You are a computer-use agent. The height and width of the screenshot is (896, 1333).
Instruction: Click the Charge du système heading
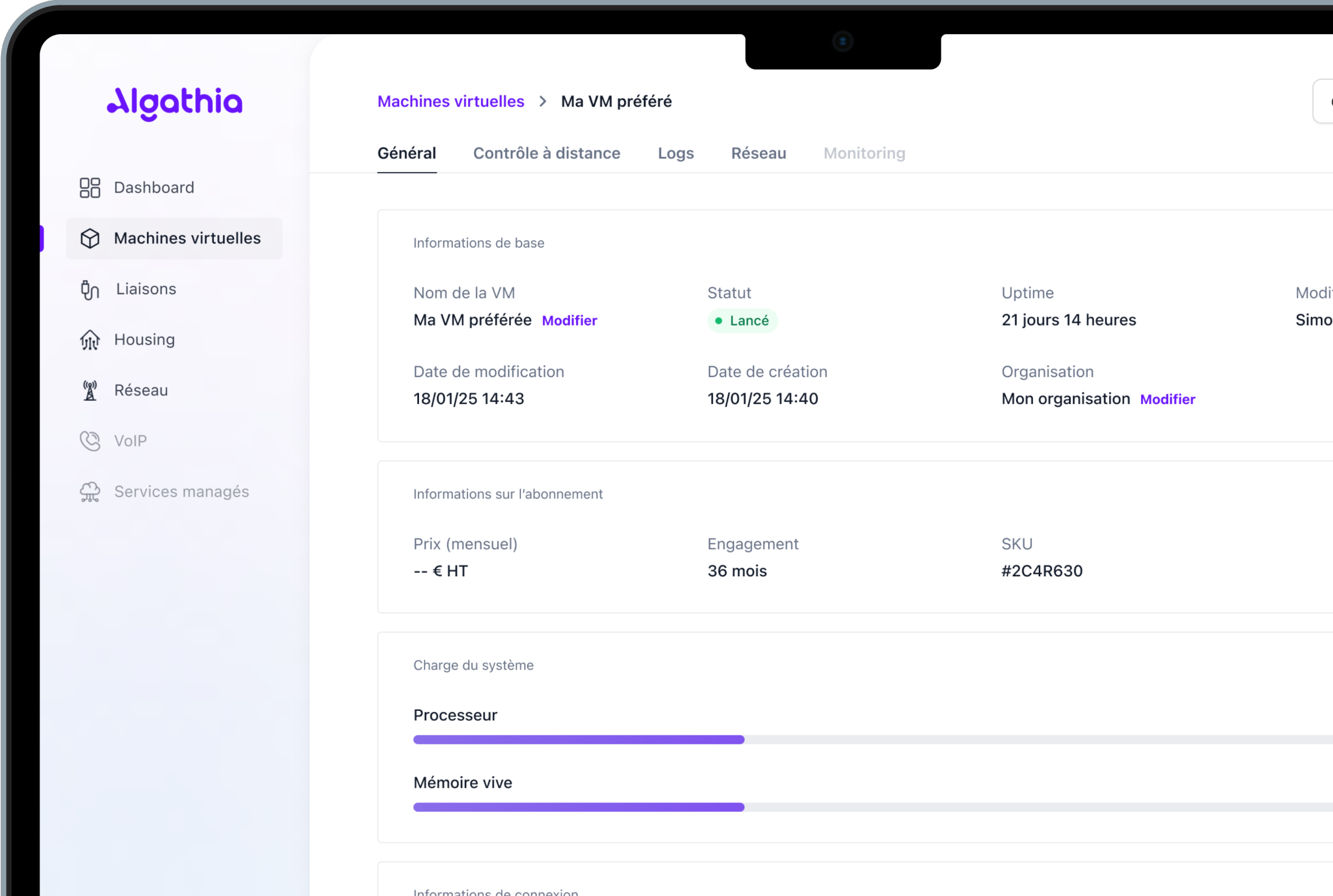tap(474, 665)
